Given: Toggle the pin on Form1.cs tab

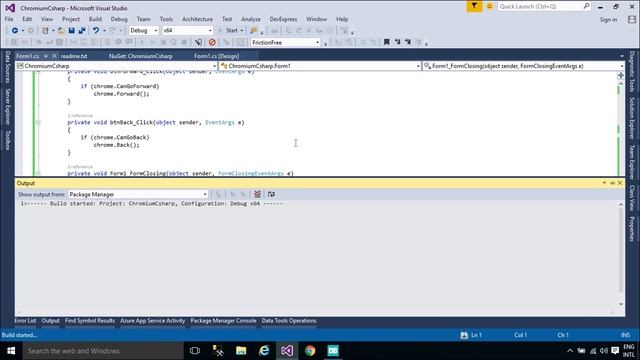Looking at the screenshot, I should click(46, 56).
